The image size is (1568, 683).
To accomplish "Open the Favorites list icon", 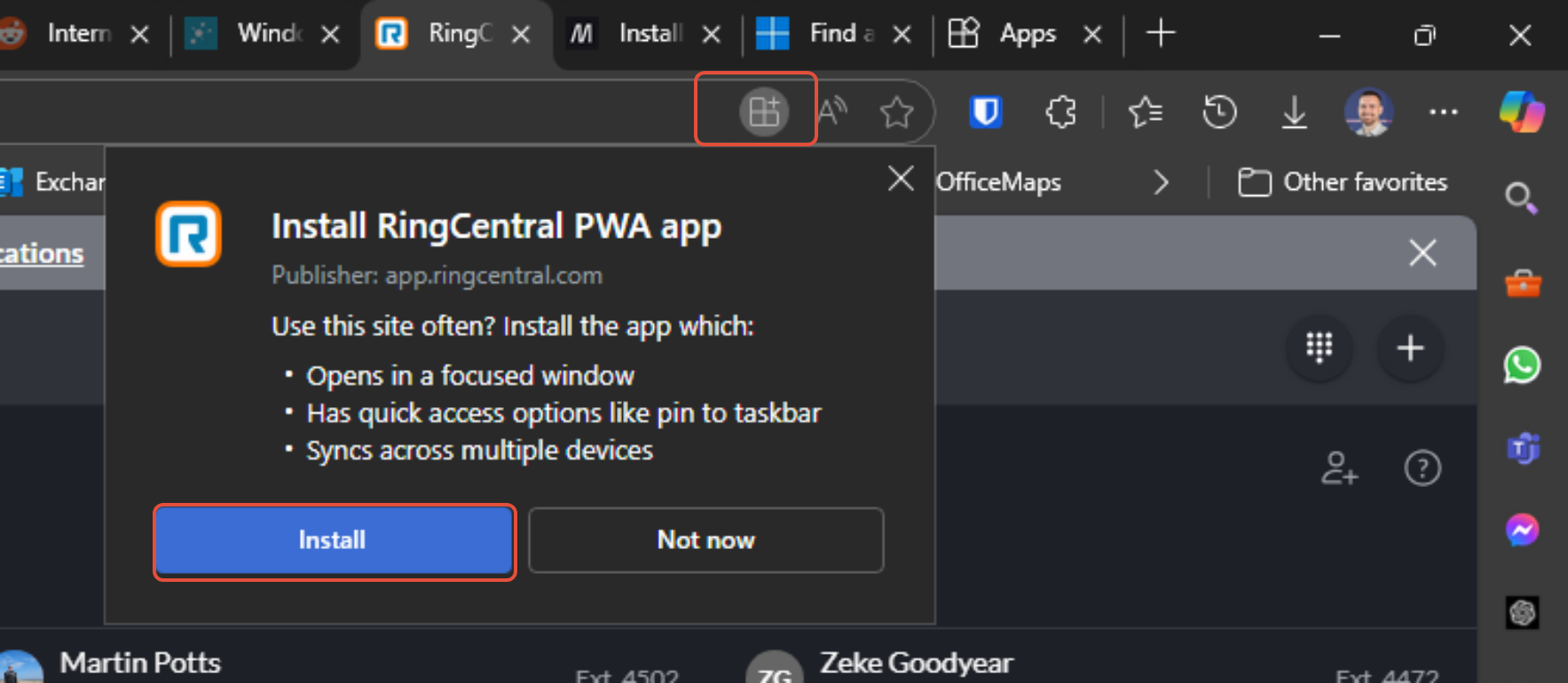I will [1146, 112].
